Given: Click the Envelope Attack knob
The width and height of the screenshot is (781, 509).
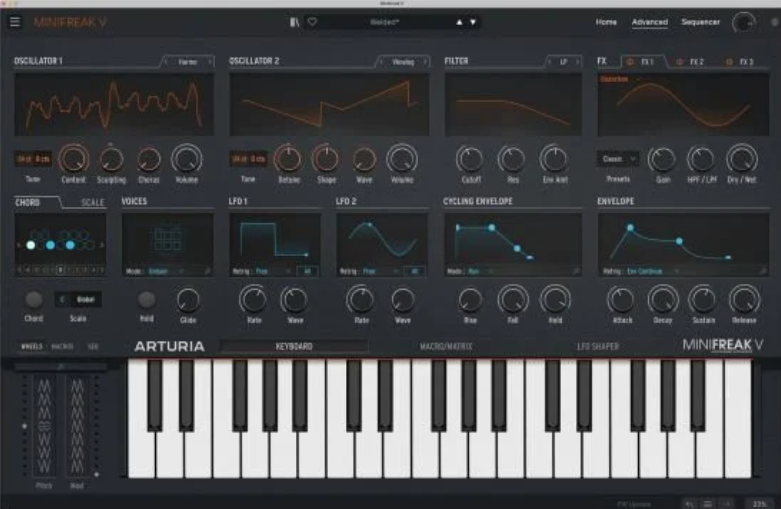Looking at the screenshot, I should click(x=622, y=300).
